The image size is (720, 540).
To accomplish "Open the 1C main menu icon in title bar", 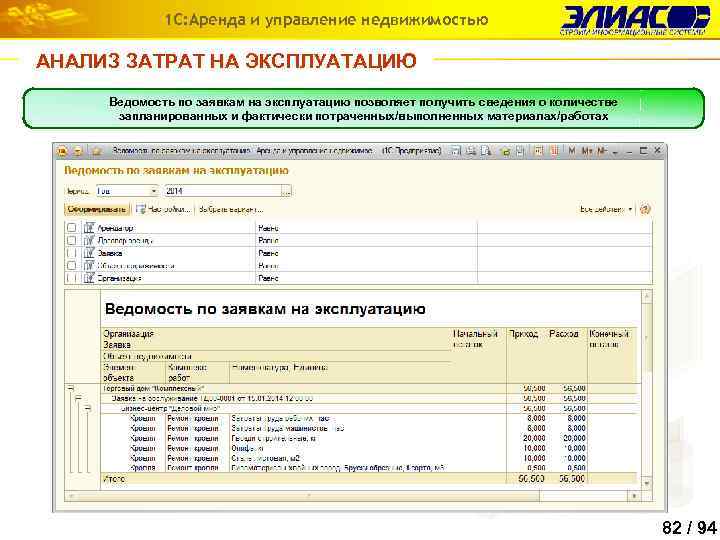I will [x=62, y=151].
